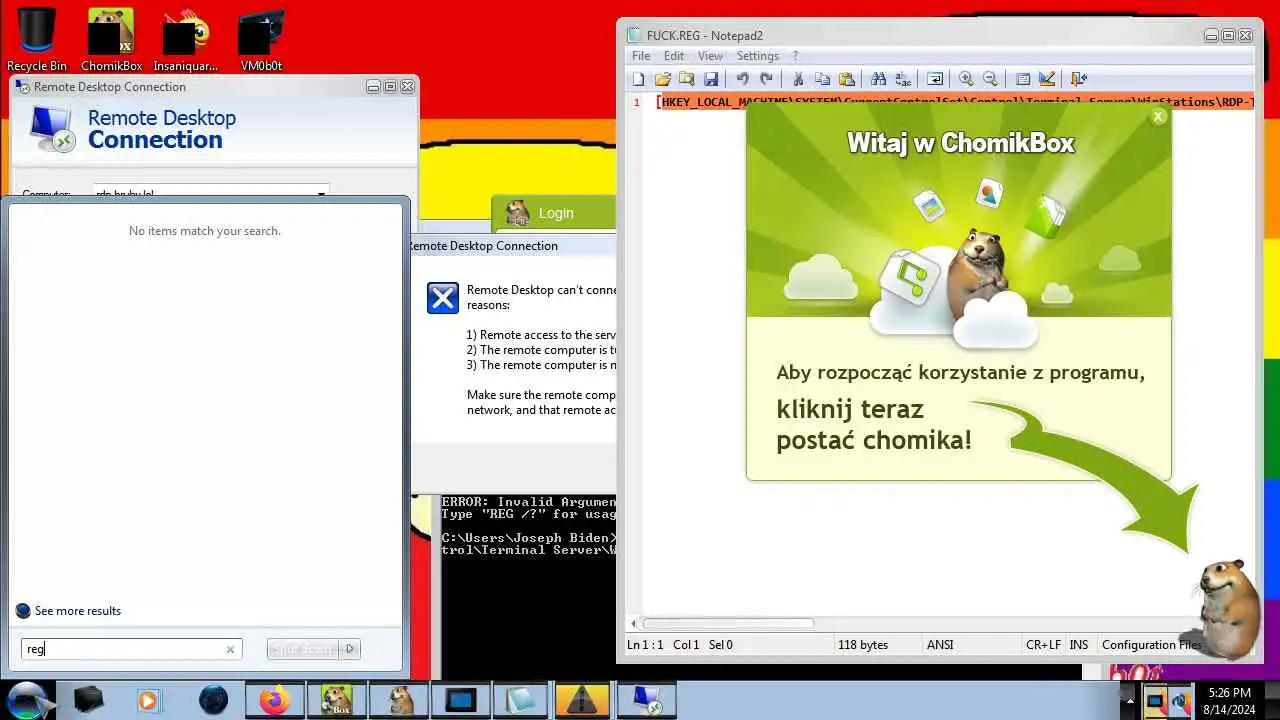Switch to the Login tab
Viewport: 1280px width, 720px height.
[x=553, y=213]
